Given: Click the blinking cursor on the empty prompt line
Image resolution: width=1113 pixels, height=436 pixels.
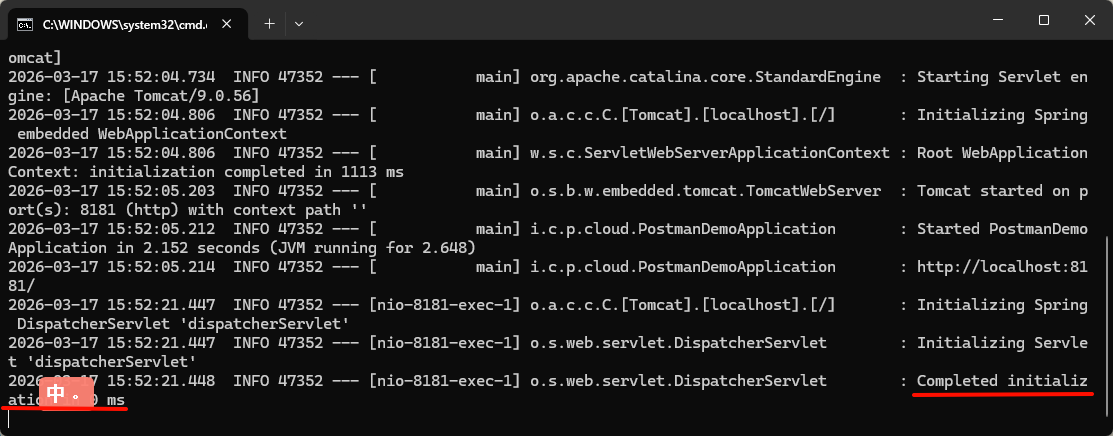Looking at the screenshot, I should [x=10, y=419].
